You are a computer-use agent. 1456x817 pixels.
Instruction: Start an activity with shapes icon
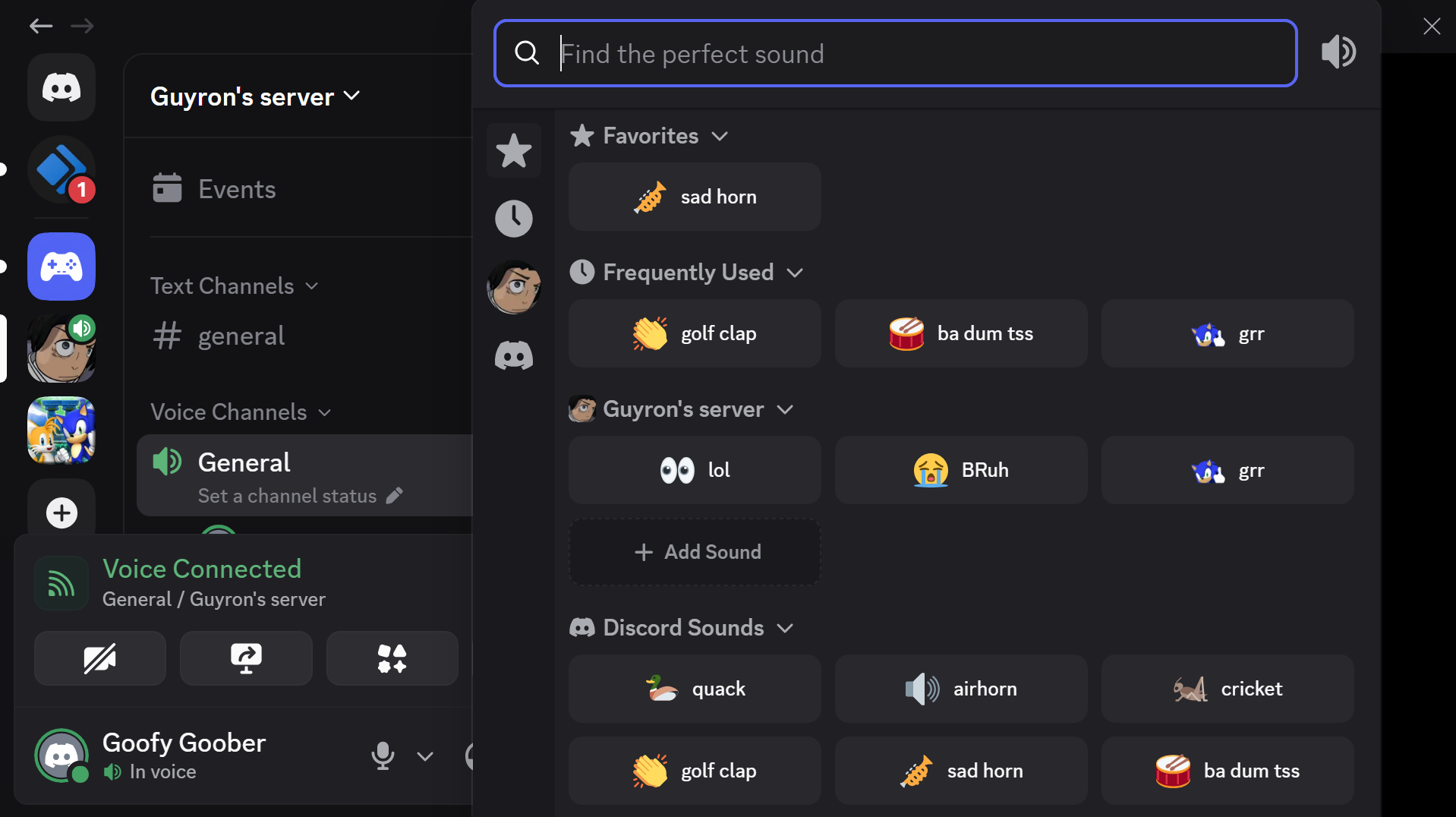pos(392,658)
